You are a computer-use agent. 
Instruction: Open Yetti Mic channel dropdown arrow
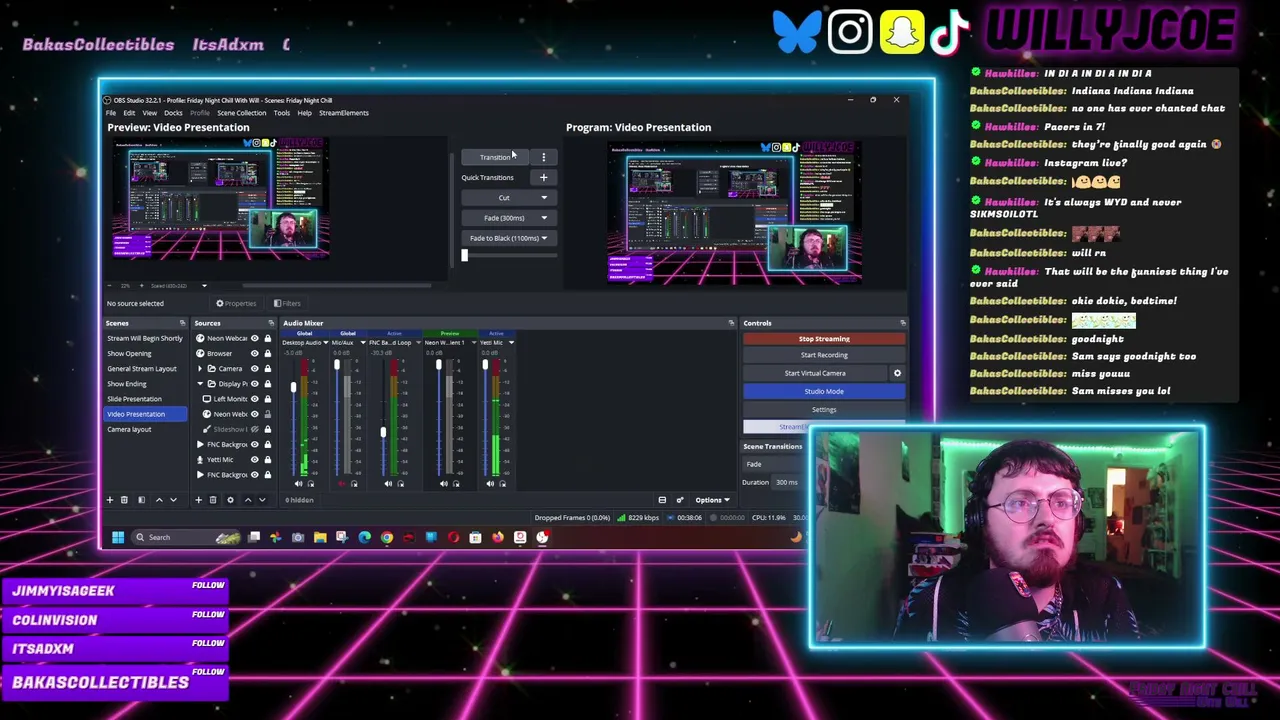point(511,343)
